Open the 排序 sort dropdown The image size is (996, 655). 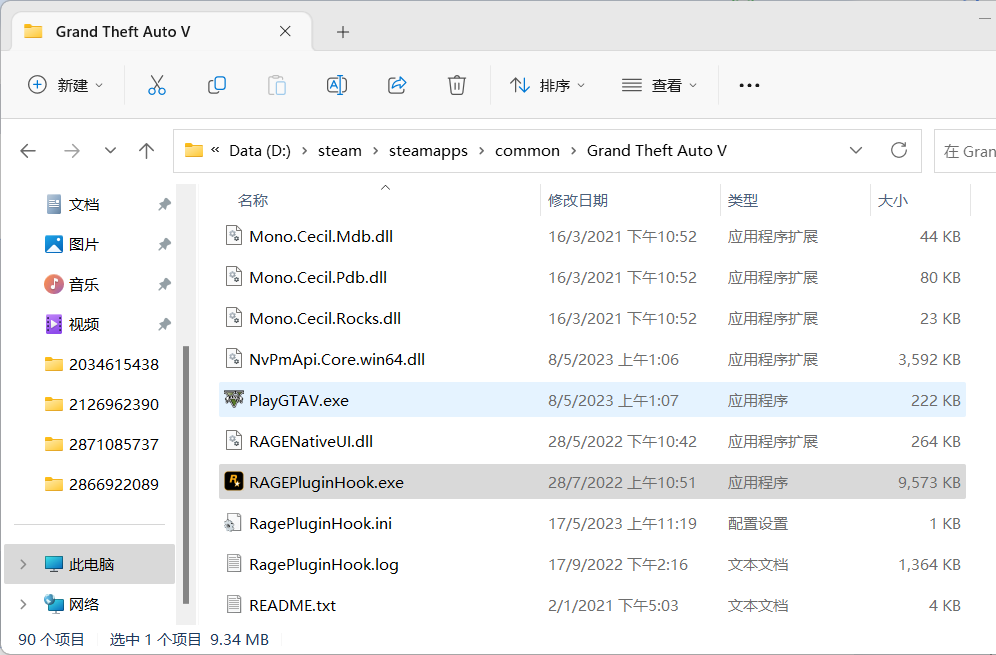tap(548, 85)
